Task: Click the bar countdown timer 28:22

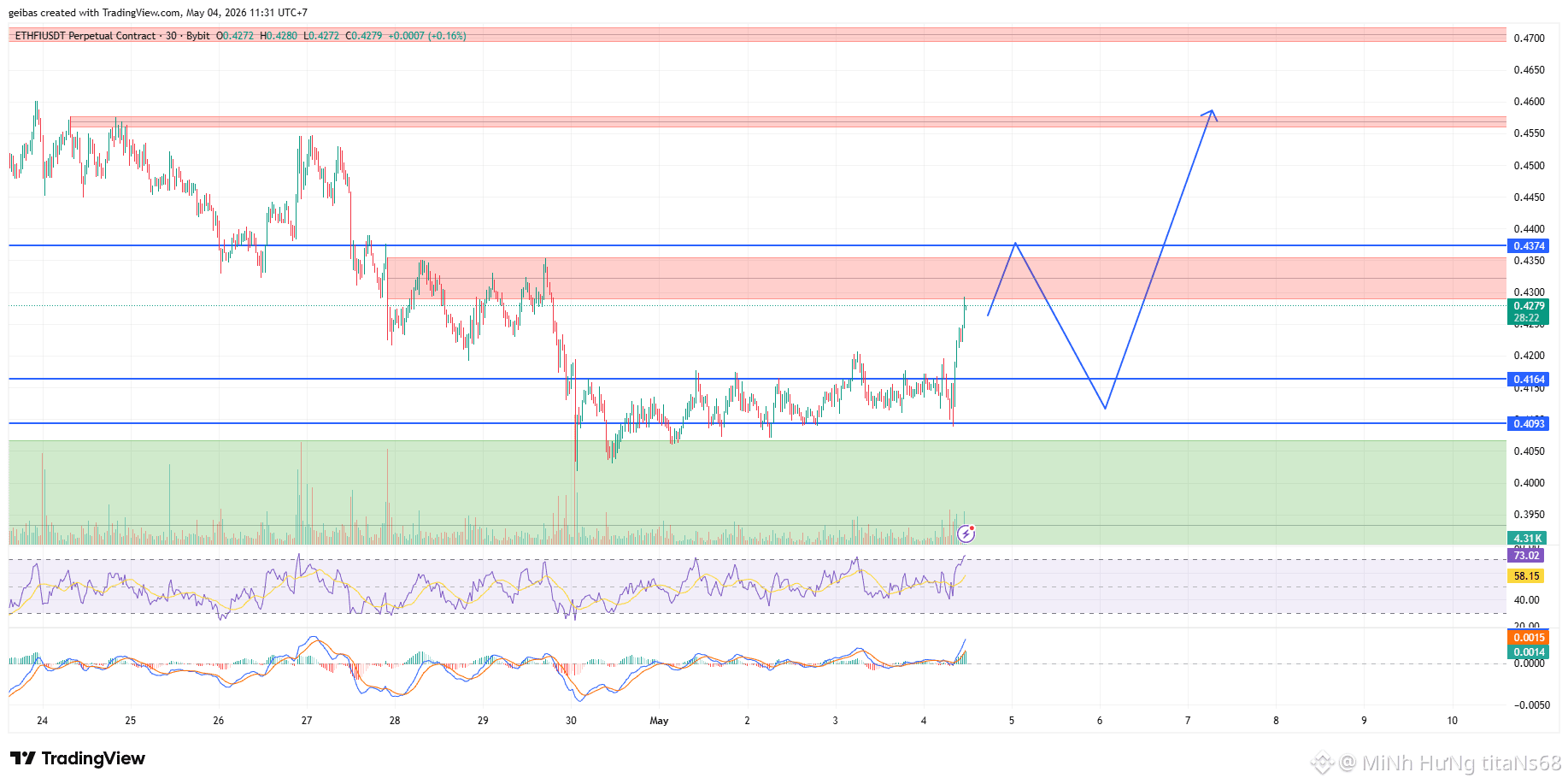Action: coord(1527,318)
